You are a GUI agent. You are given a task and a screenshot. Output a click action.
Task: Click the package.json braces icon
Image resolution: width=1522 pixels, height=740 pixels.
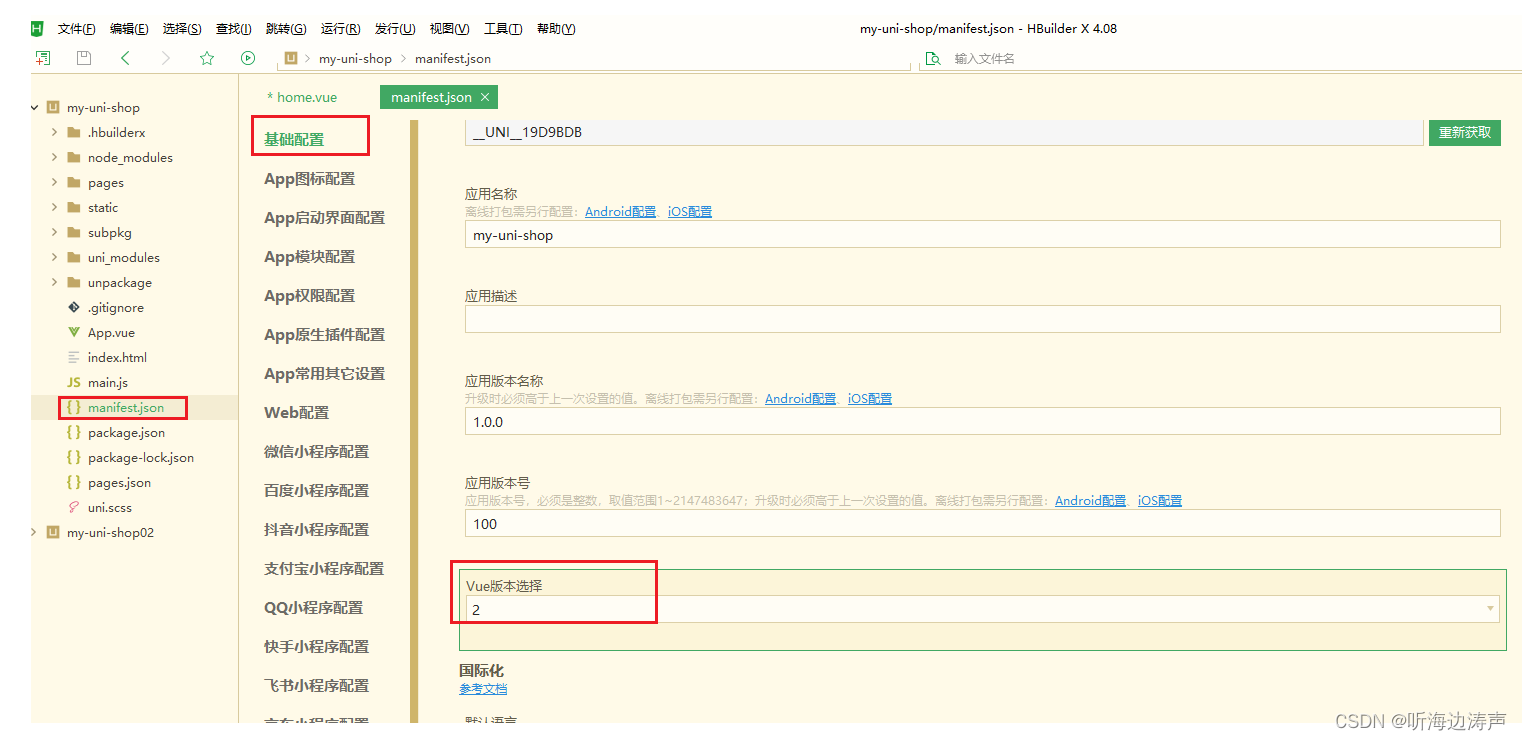coord(73,432)
